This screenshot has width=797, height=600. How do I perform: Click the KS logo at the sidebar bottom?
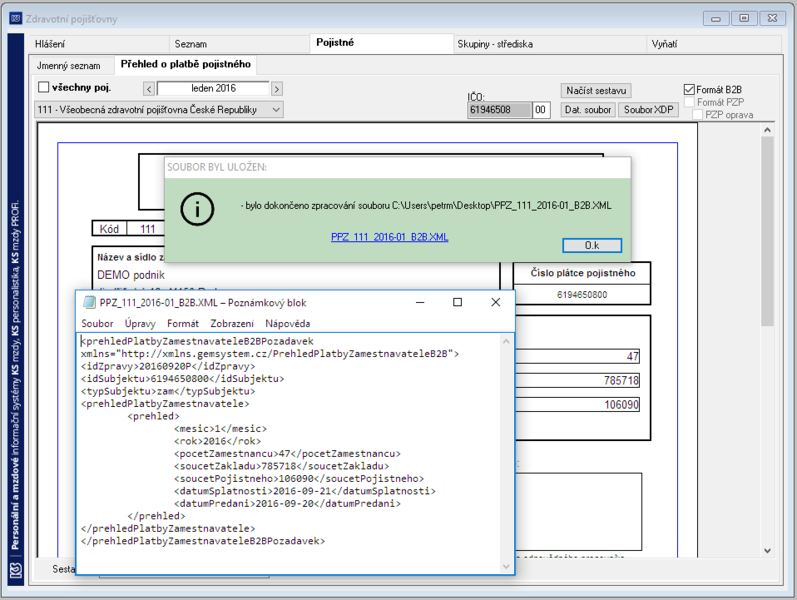[16, 570]
